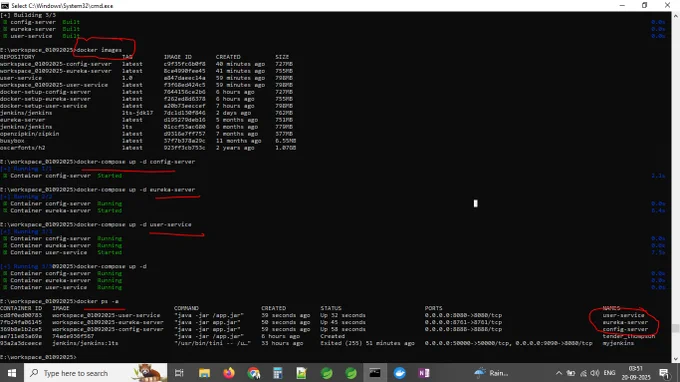Open the Rain weather widget
This screenshot has width=680, height=382.
click(x=491, y=373)
